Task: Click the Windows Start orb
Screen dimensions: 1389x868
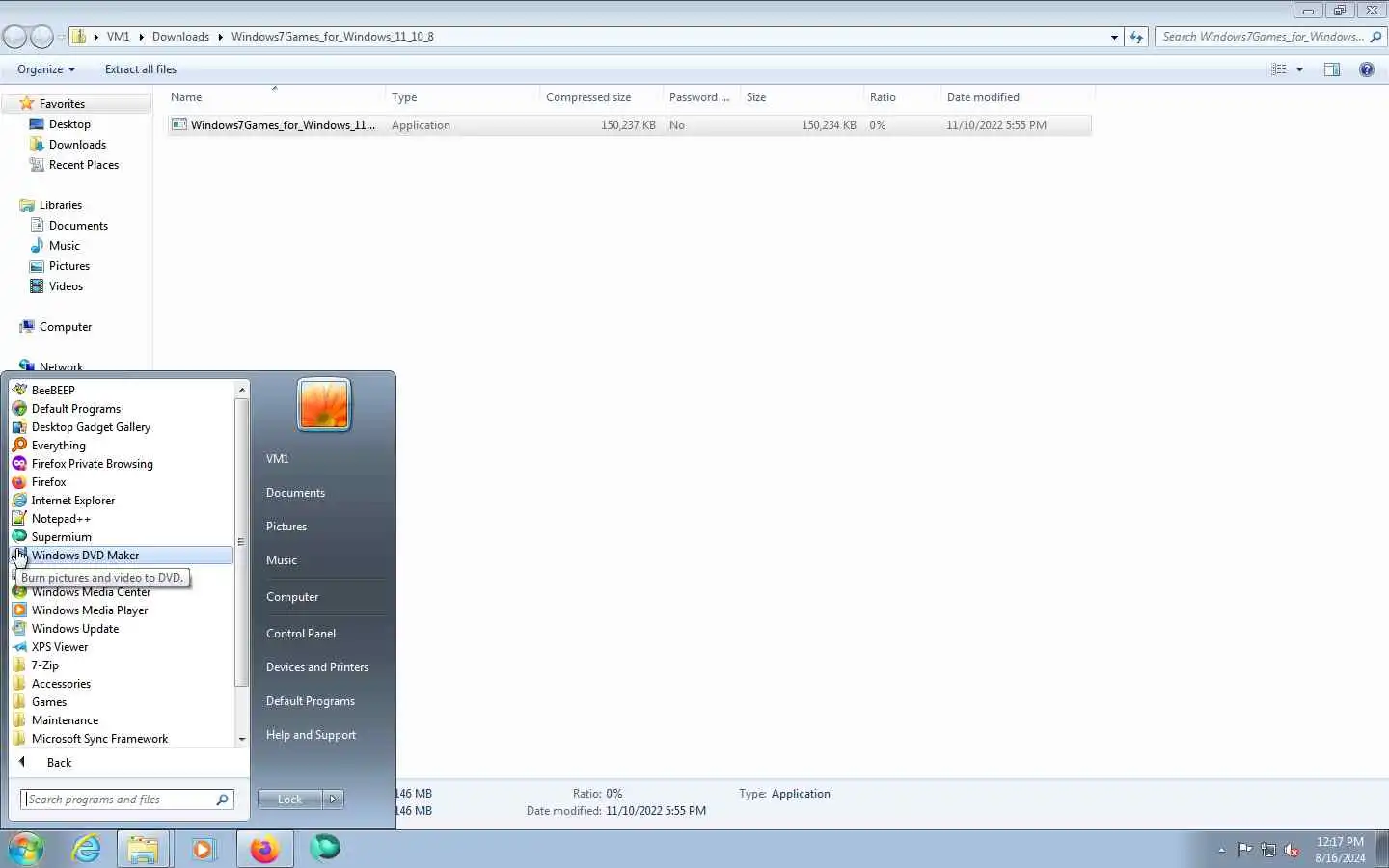Action: pyautogui.click(x=26, y=849)
